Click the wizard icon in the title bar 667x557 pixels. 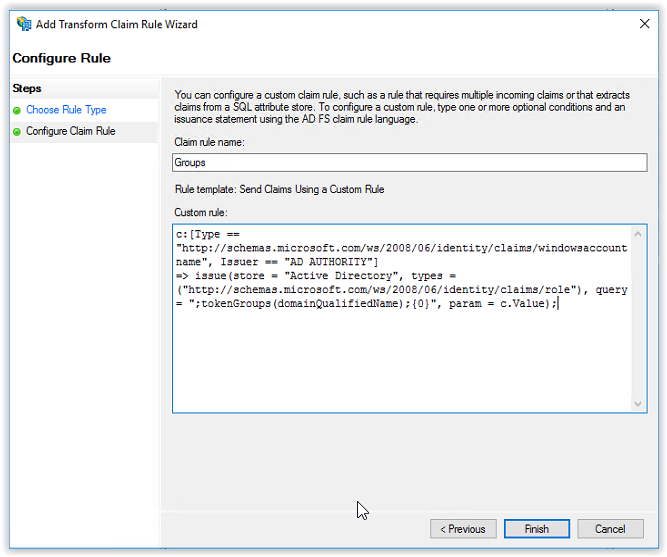[24, 24]
